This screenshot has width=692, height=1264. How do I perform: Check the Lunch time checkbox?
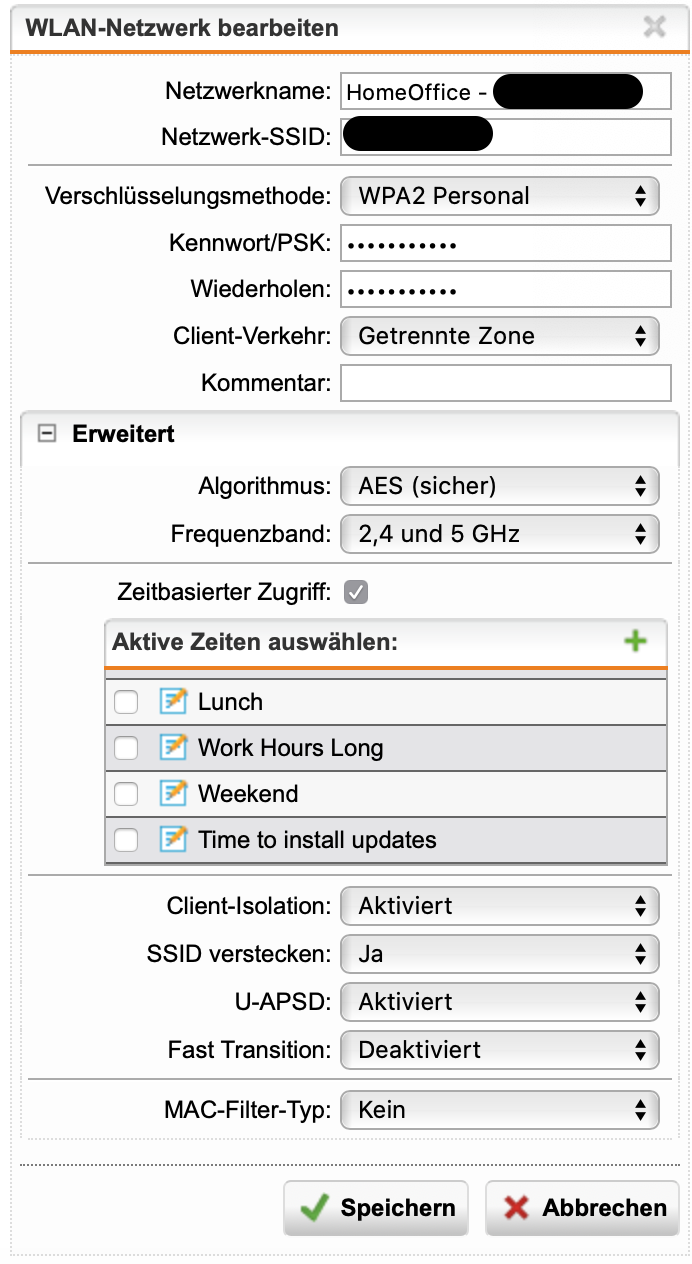pos(126,703)
